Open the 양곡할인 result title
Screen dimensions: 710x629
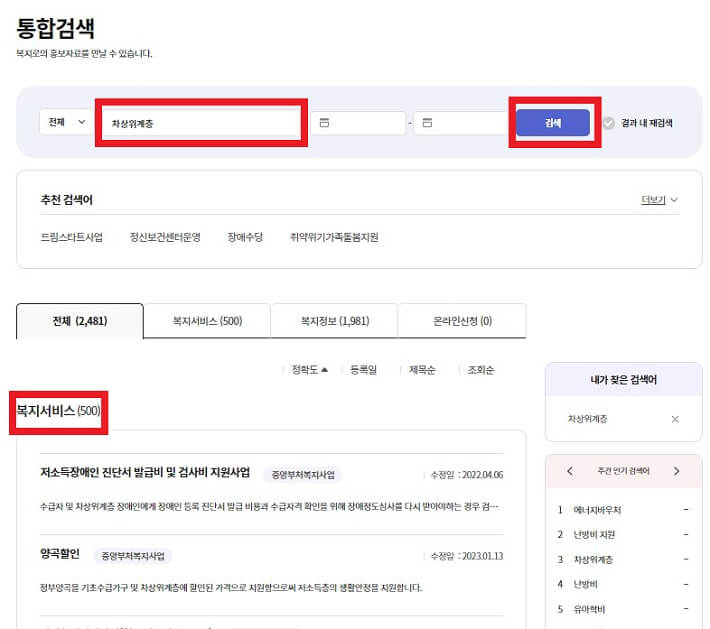point(60,553)
